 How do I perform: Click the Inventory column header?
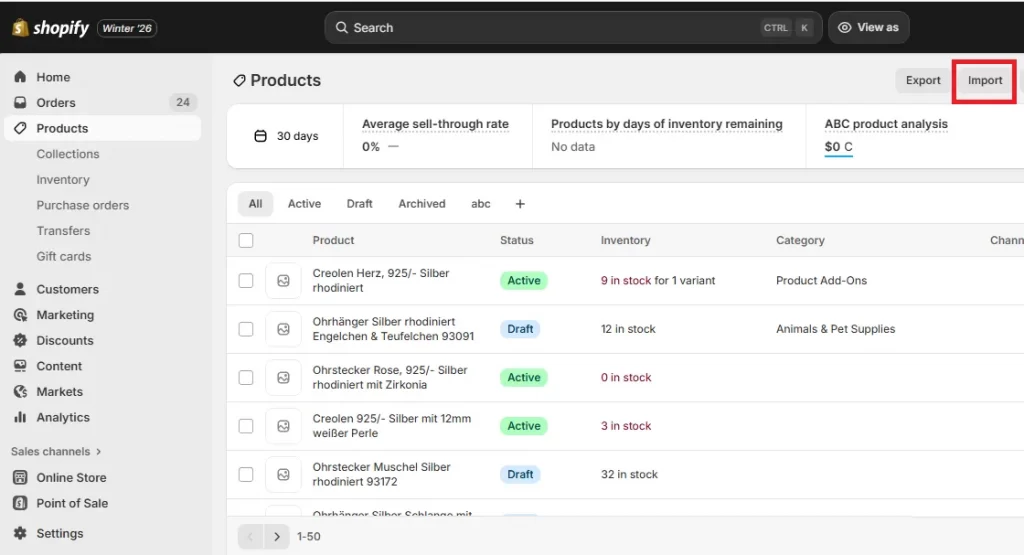[x=626, y=240]
